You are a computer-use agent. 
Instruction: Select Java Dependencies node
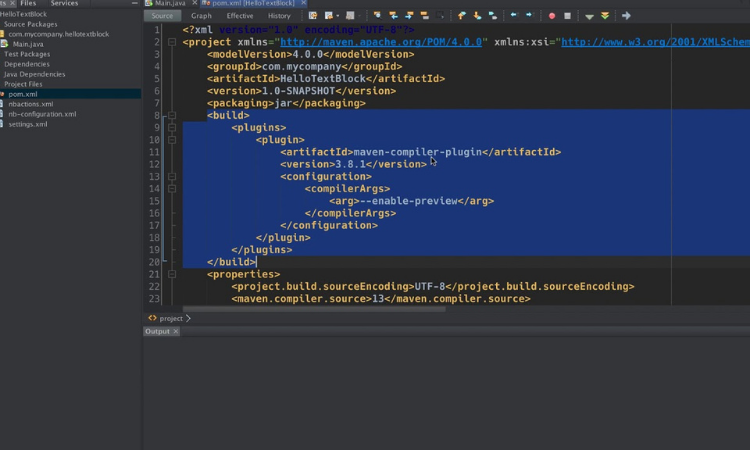click(34, 74)
